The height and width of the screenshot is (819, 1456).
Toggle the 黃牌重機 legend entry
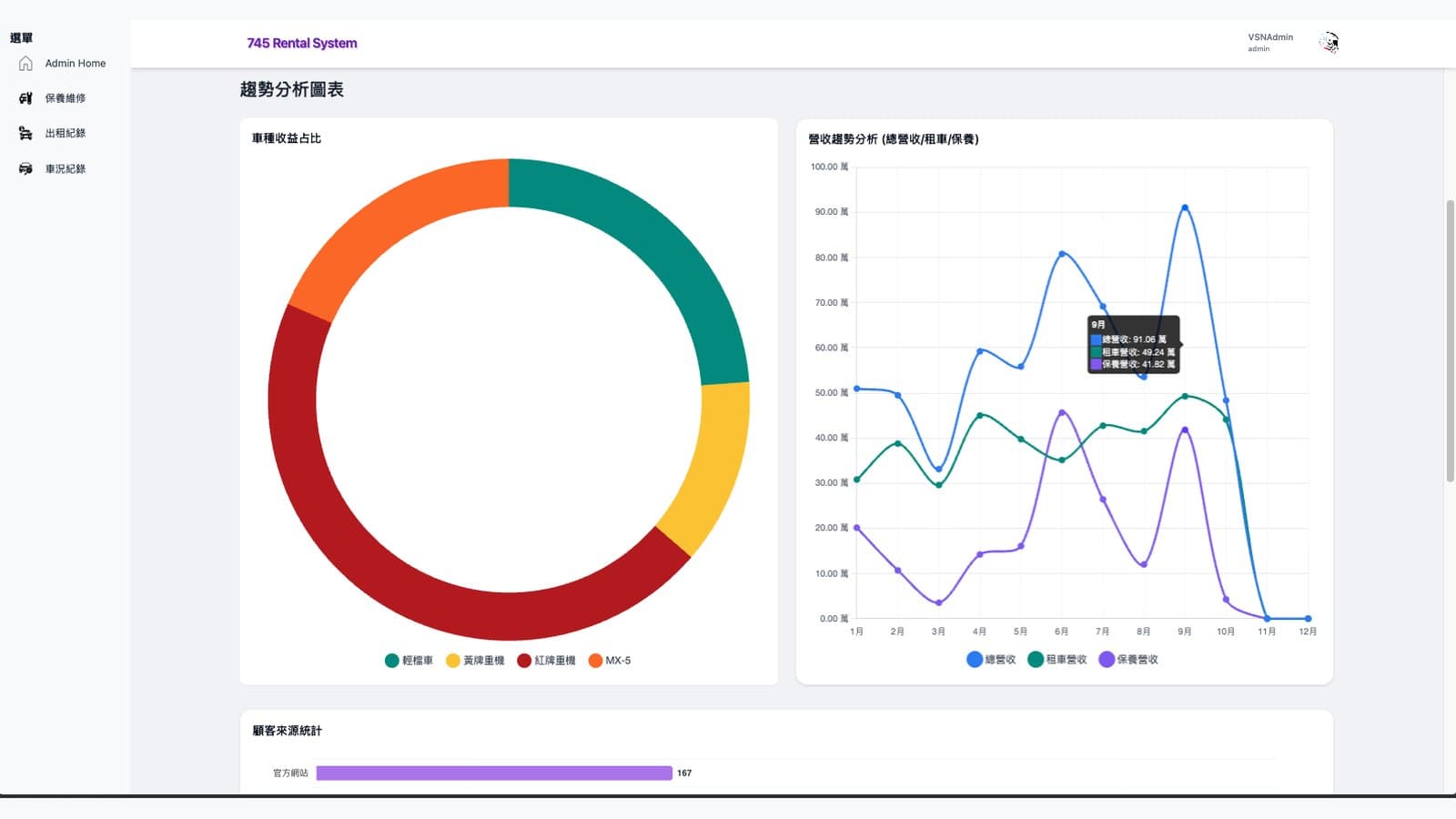pos(475,661)
